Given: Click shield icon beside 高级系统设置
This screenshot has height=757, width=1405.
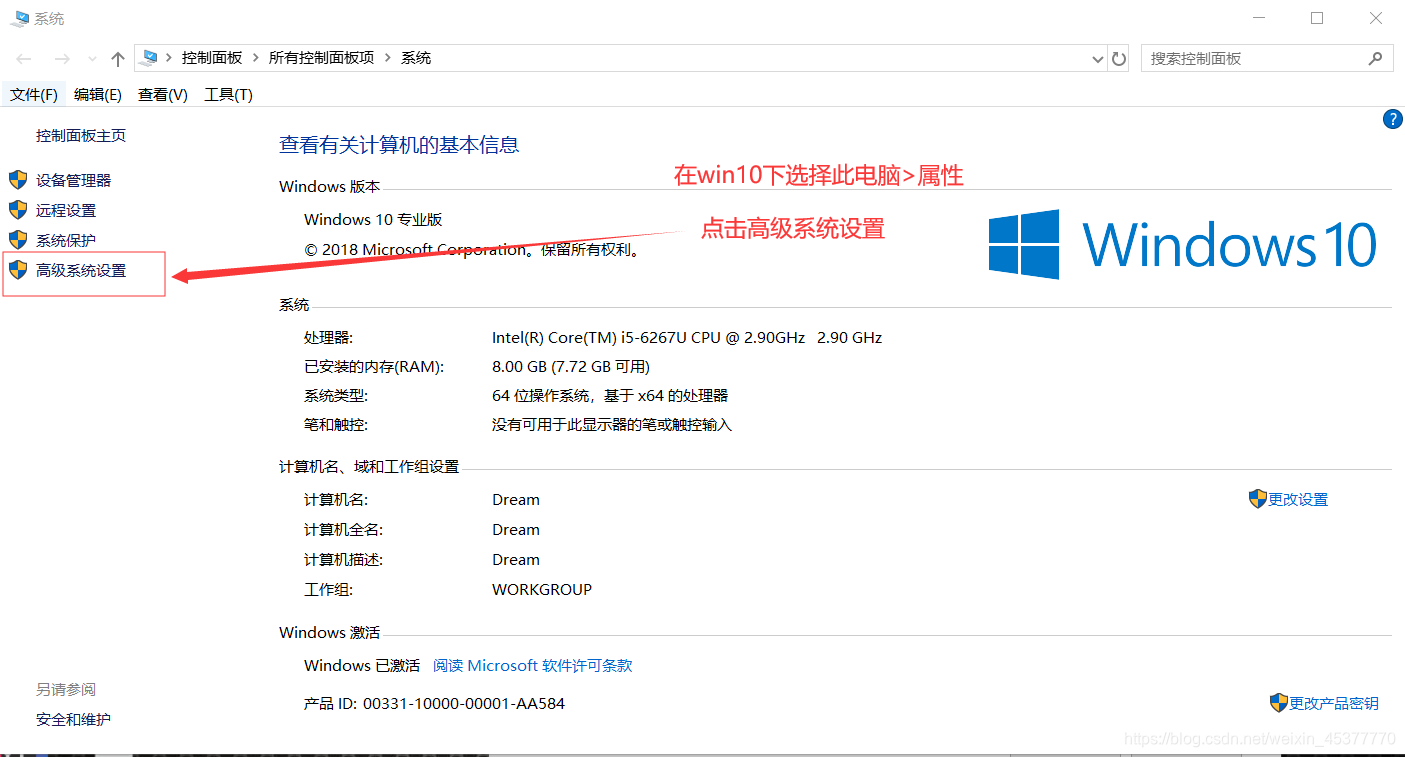Looking at the screenshot, I should (x=18, y=270).
